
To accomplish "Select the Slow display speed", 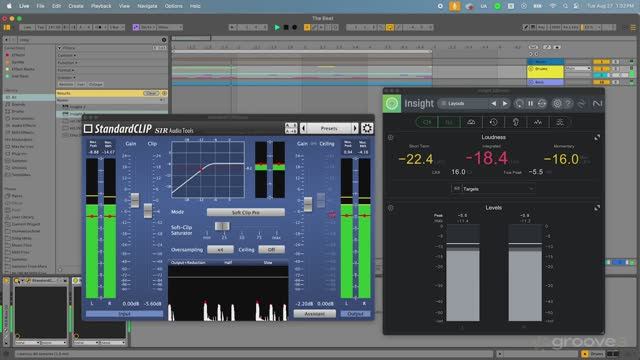I will 268,262.
